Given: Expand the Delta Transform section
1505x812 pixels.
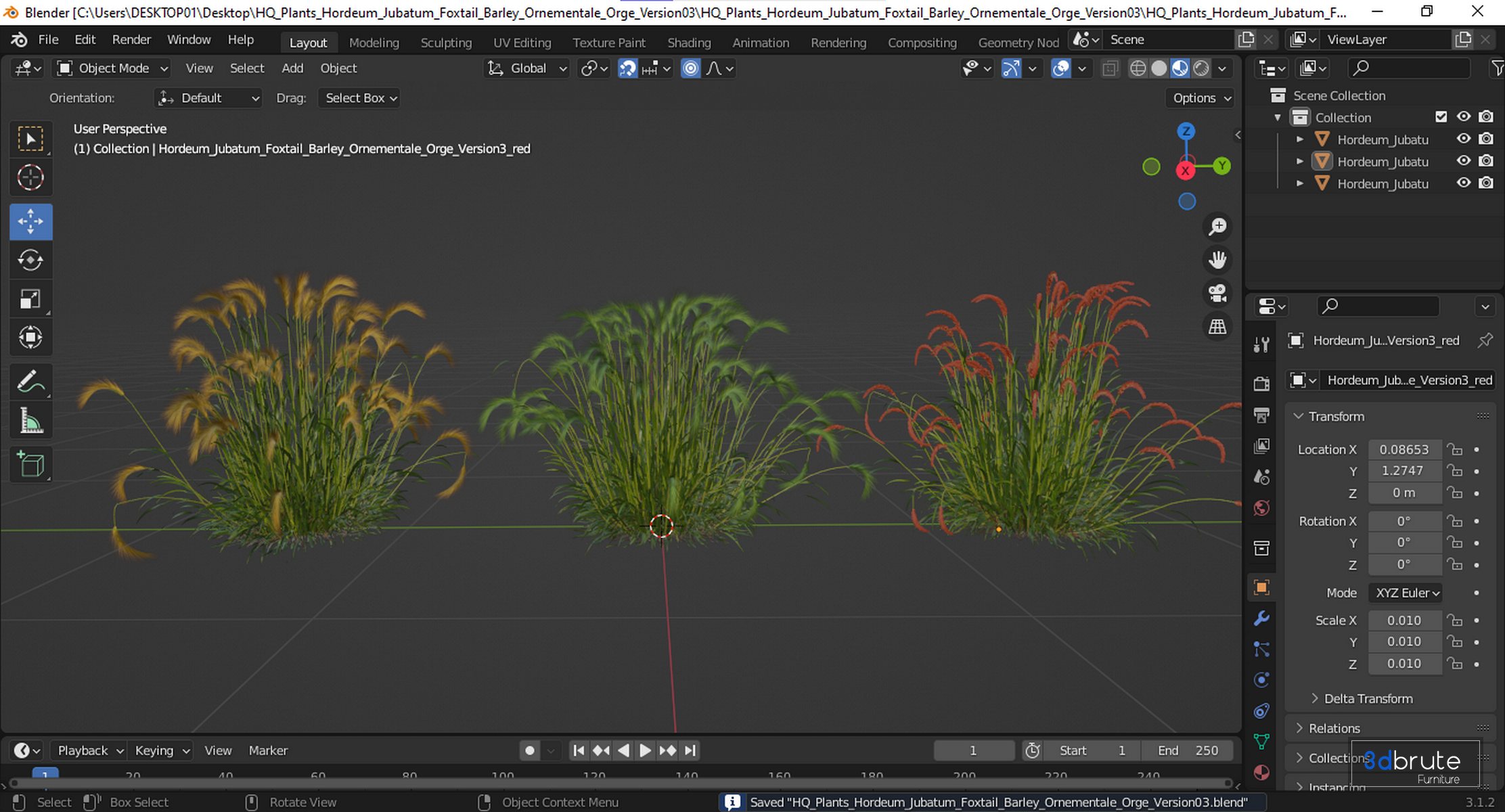Looking at the screenshot, I should pyautogui.click(x=1368, y=698).
